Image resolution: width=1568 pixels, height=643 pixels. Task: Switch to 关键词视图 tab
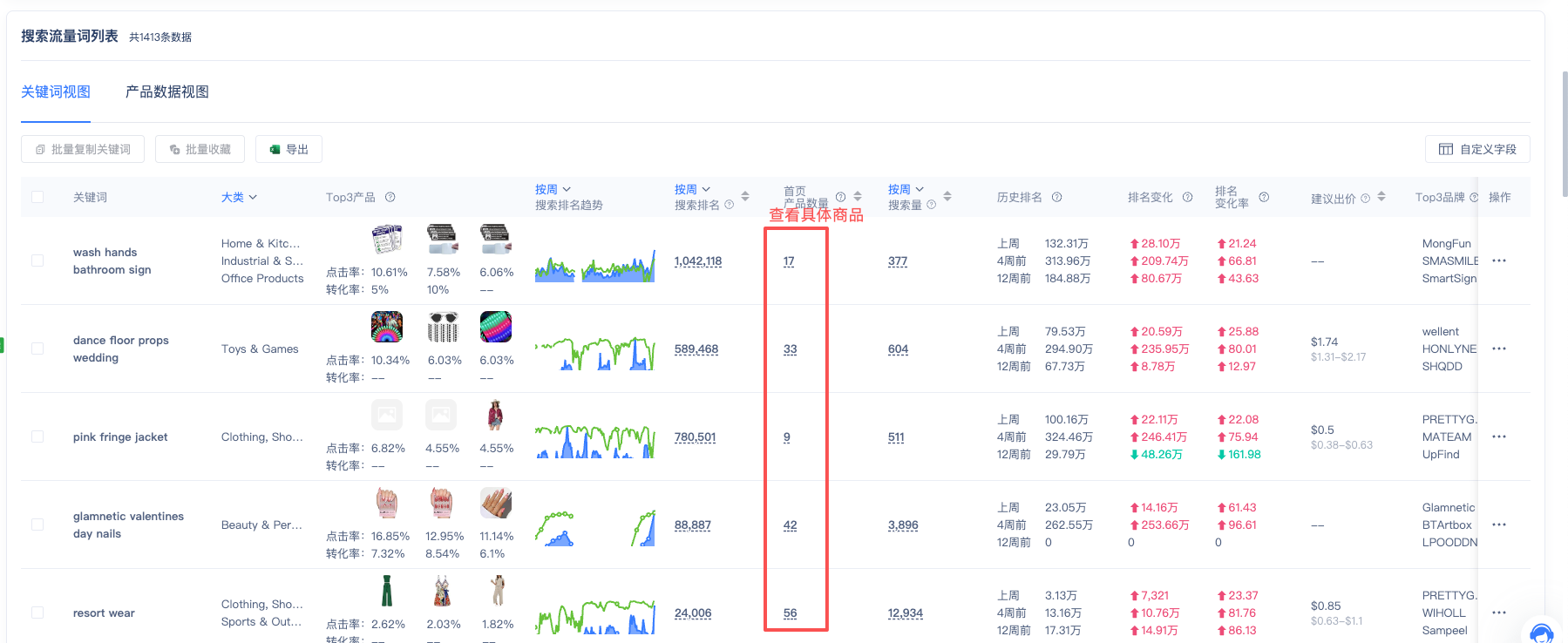[x=56, y=91]
